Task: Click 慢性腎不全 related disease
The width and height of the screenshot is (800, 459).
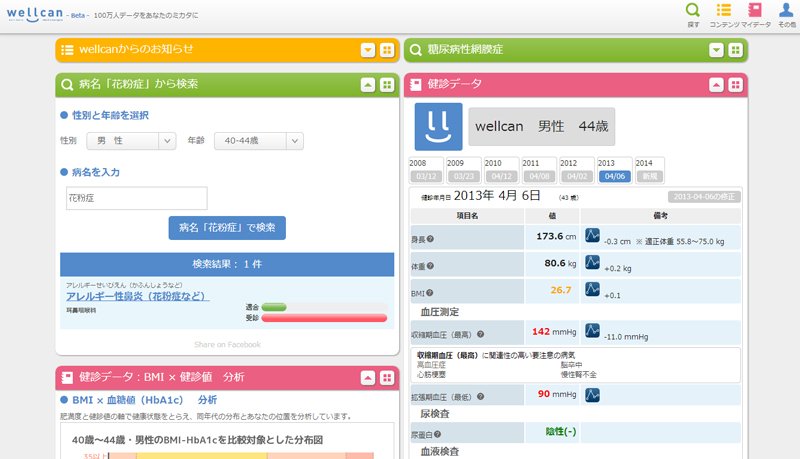Action: [x=579, y=374]
